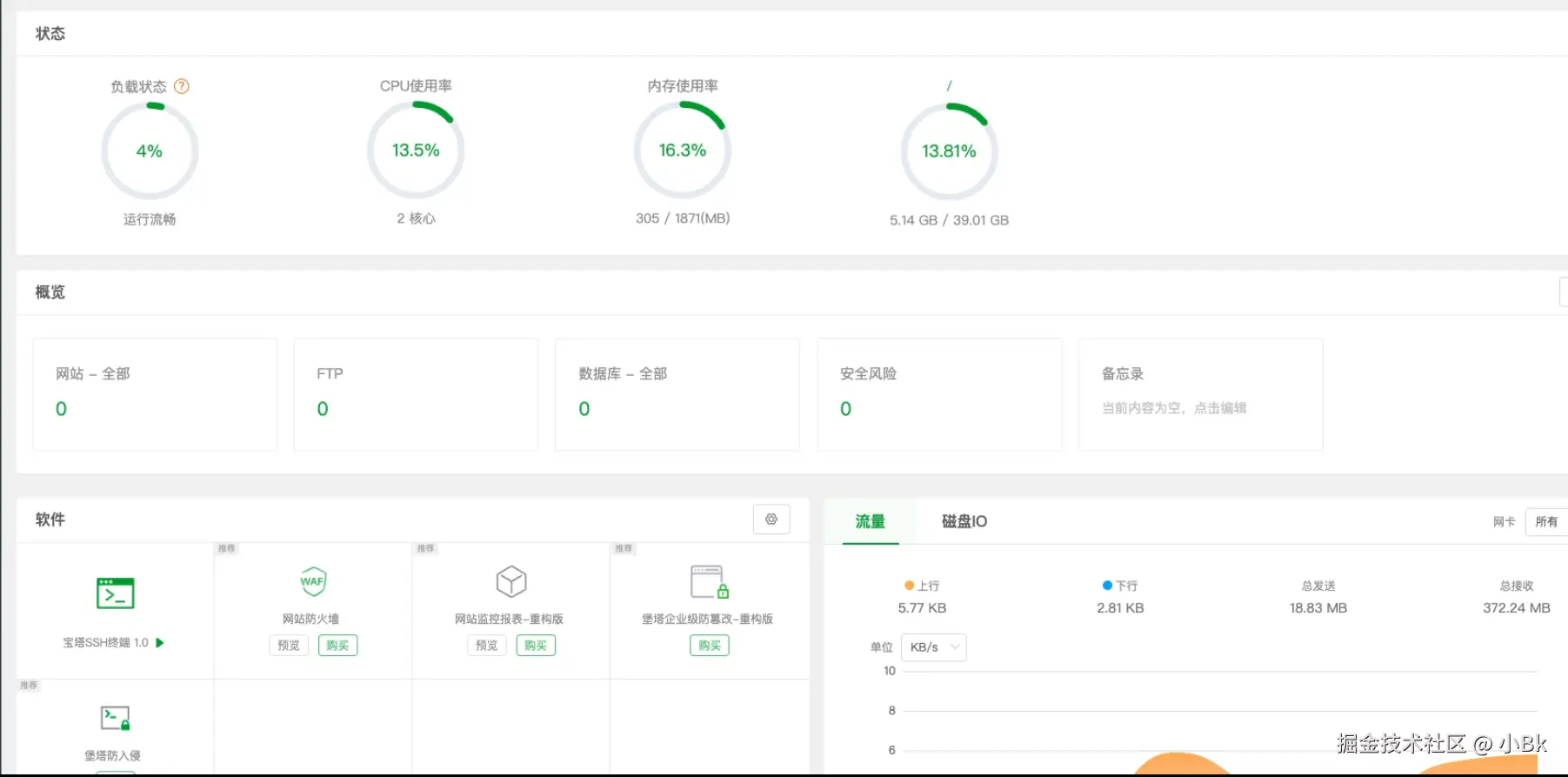The height and width of the screenshot is (777, 1568).
Task: Click the 18.83 MB total sent value
Action: tap(1318, 608)
